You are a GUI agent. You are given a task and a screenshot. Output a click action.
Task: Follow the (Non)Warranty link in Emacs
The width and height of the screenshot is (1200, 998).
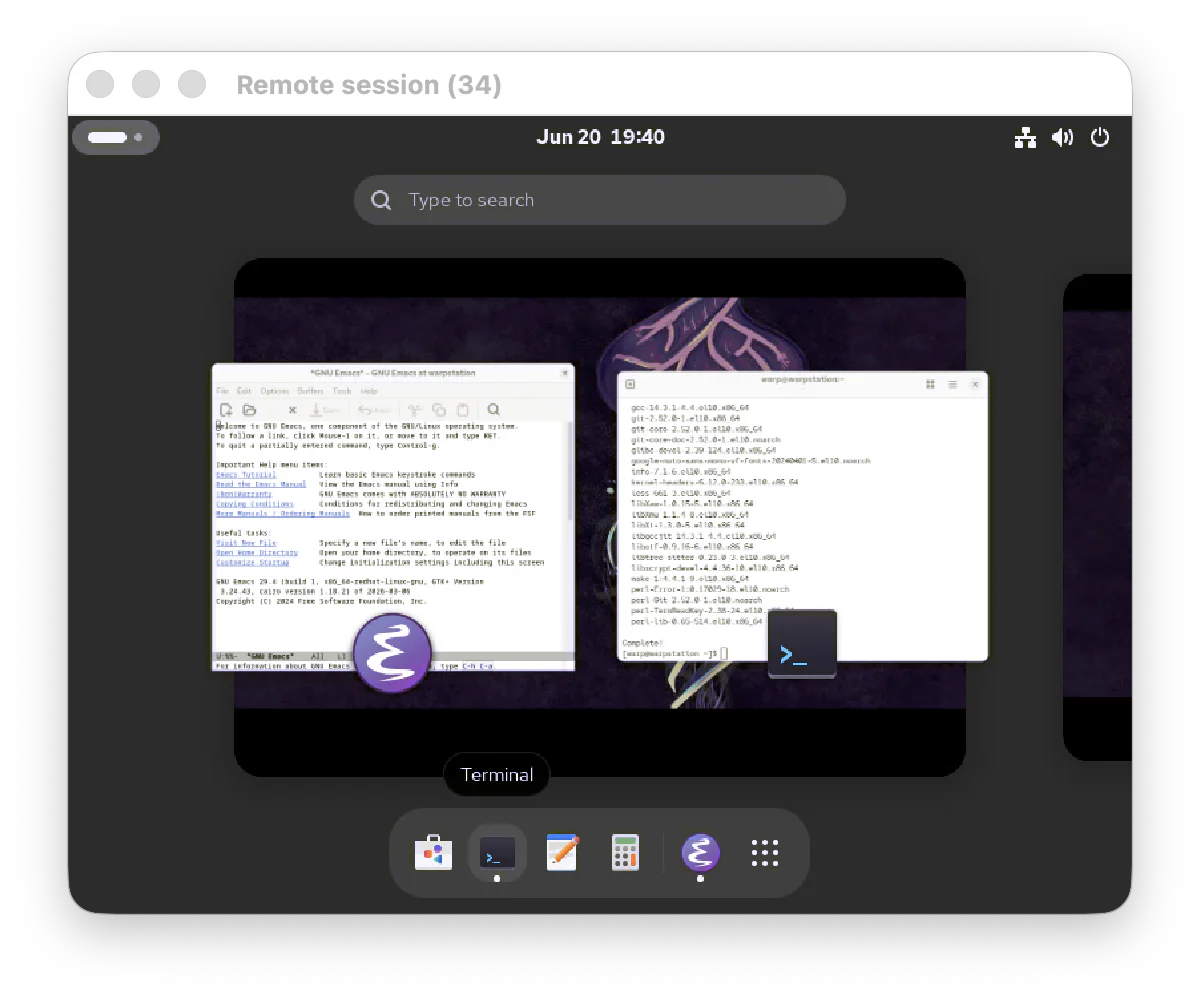[244, 494]
